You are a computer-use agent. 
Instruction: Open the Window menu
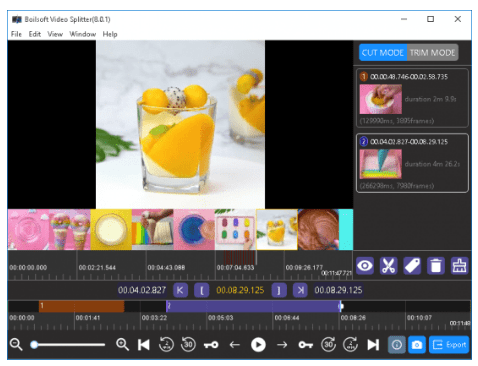pyautogui.click(x=83, y=34)
